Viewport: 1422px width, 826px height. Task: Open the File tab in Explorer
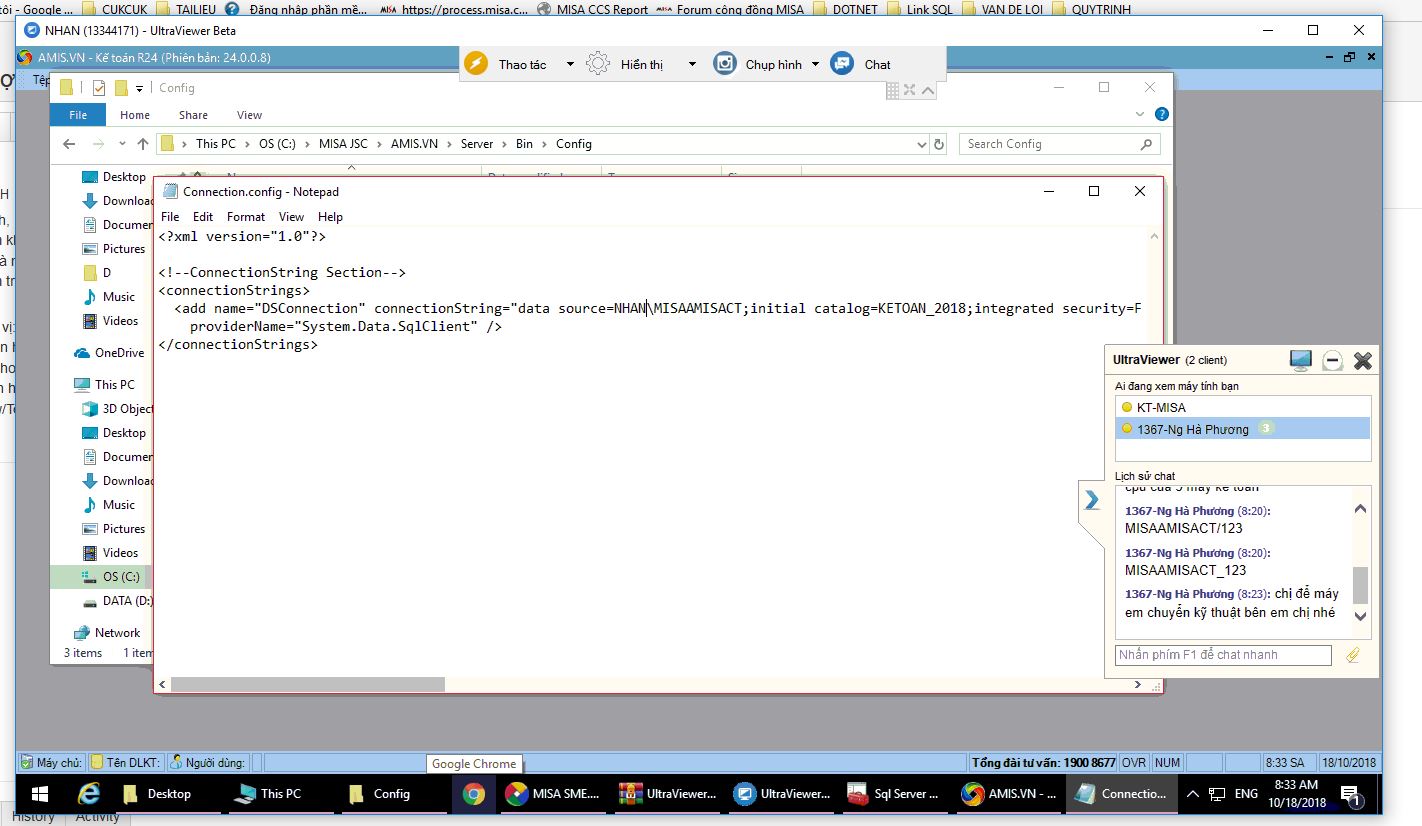tap(78, 115)
